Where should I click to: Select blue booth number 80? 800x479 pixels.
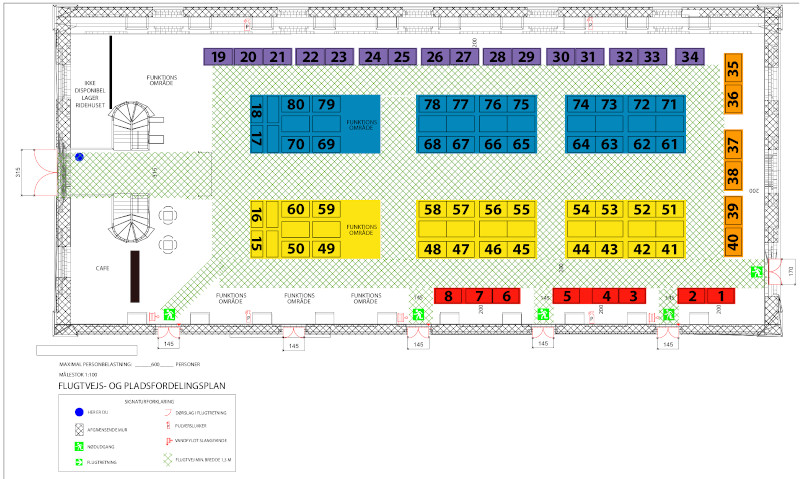(x=296, y=105)
